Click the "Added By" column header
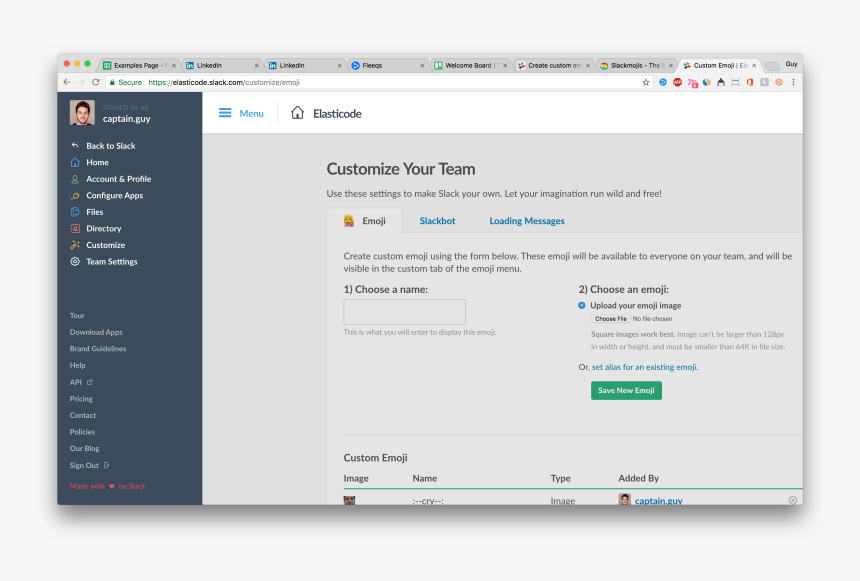 pos(638,478)
